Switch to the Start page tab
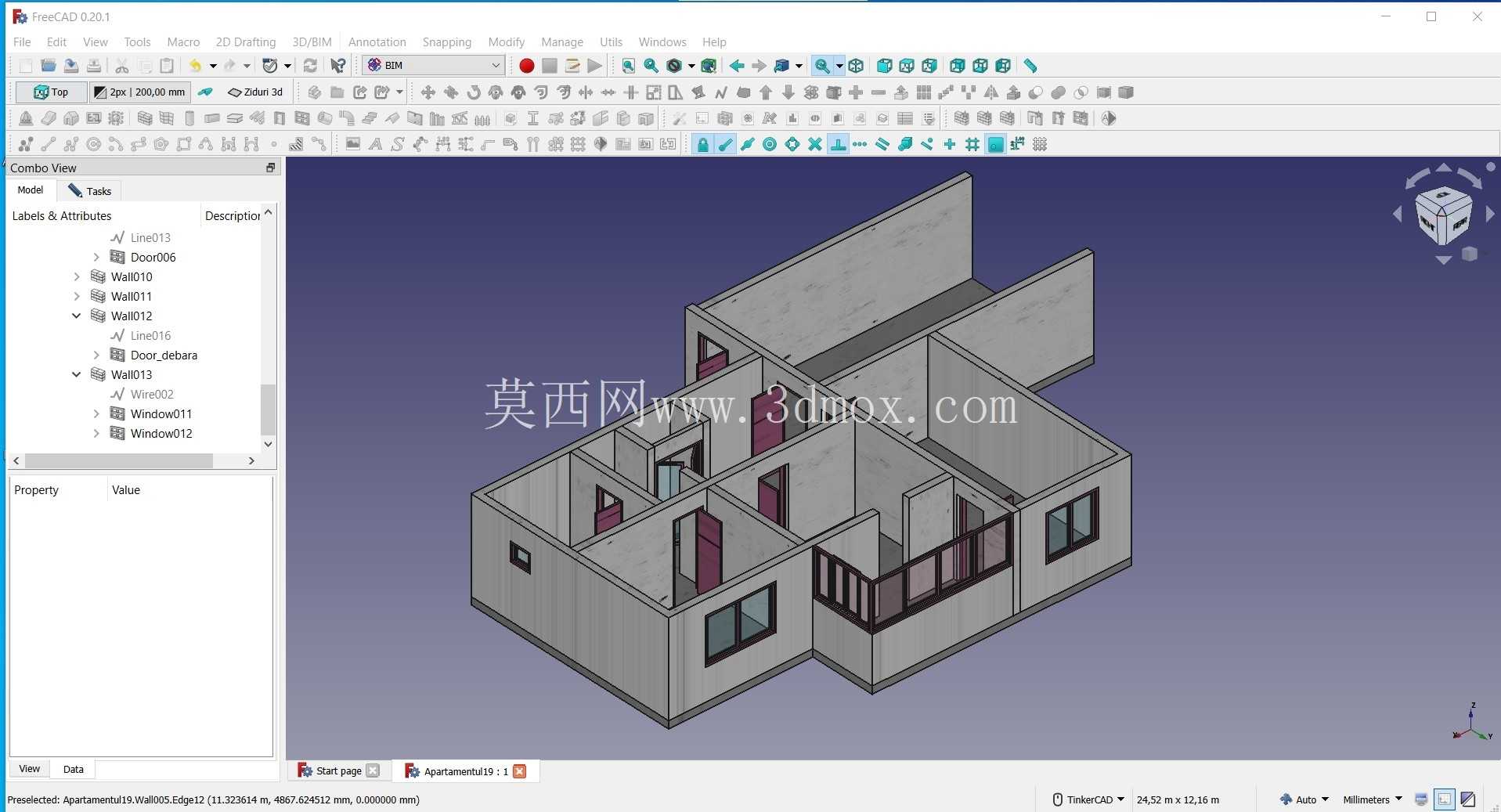 tap(338, 770)
